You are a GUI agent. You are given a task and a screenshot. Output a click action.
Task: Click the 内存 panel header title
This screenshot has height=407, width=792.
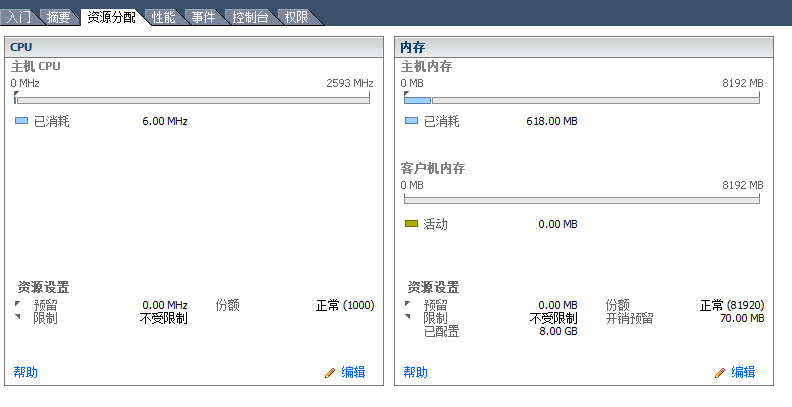(413, 47)
